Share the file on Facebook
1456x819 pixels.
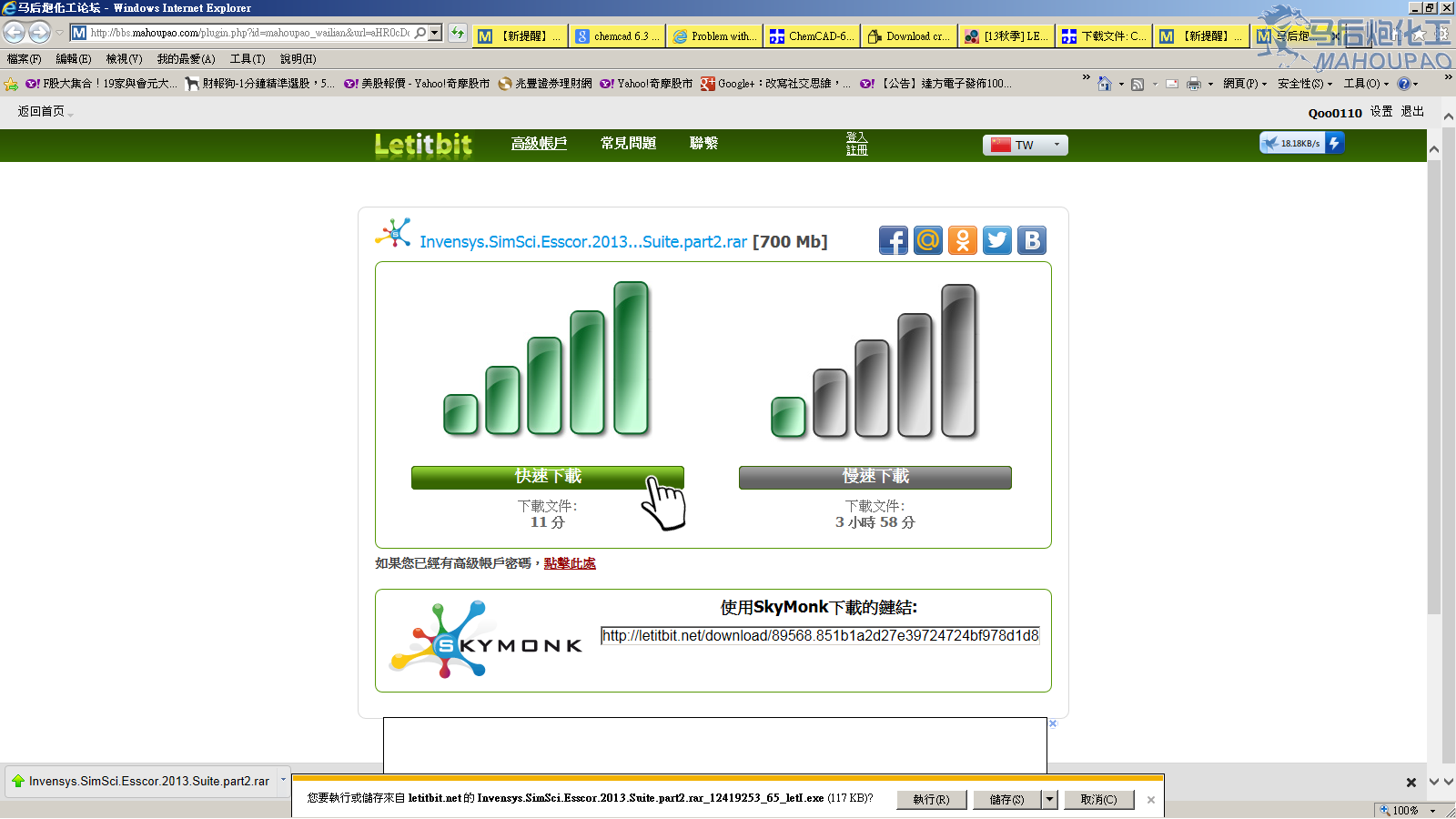point(893,240)
